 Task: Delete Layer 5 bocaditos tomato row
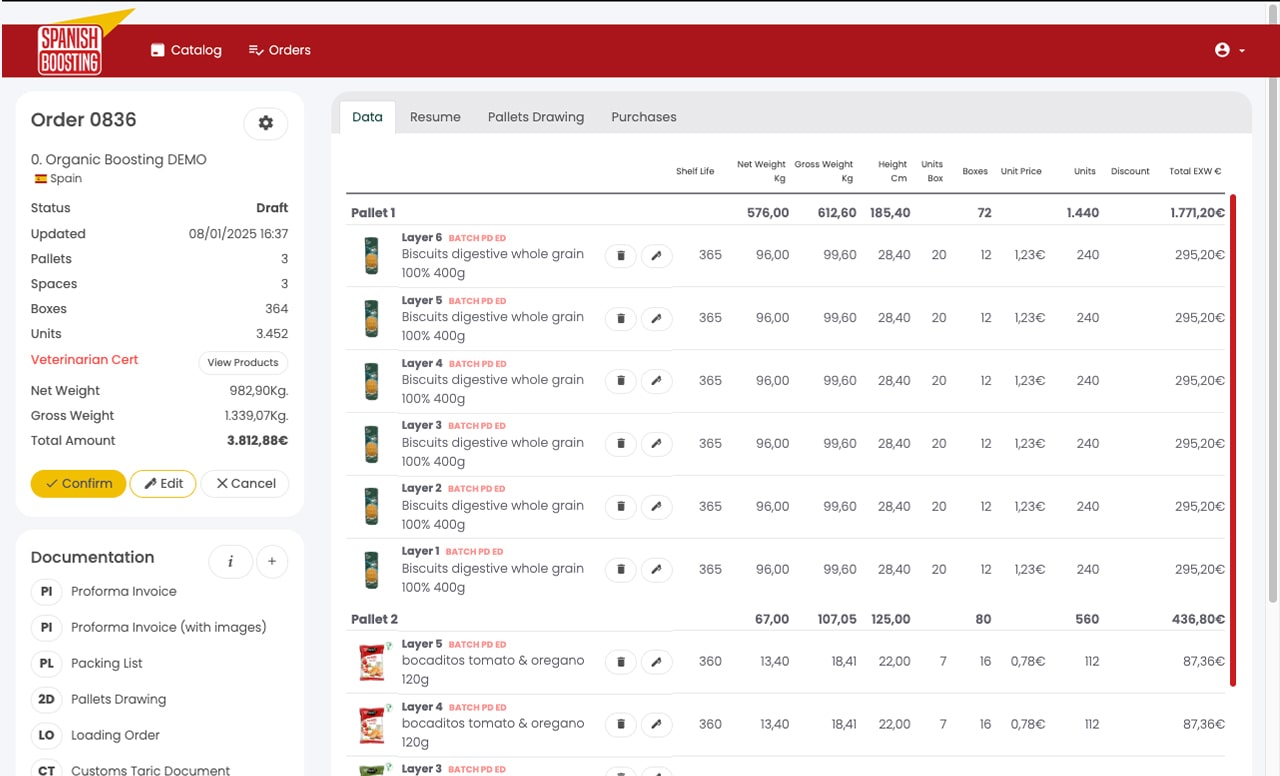(620, 662)
